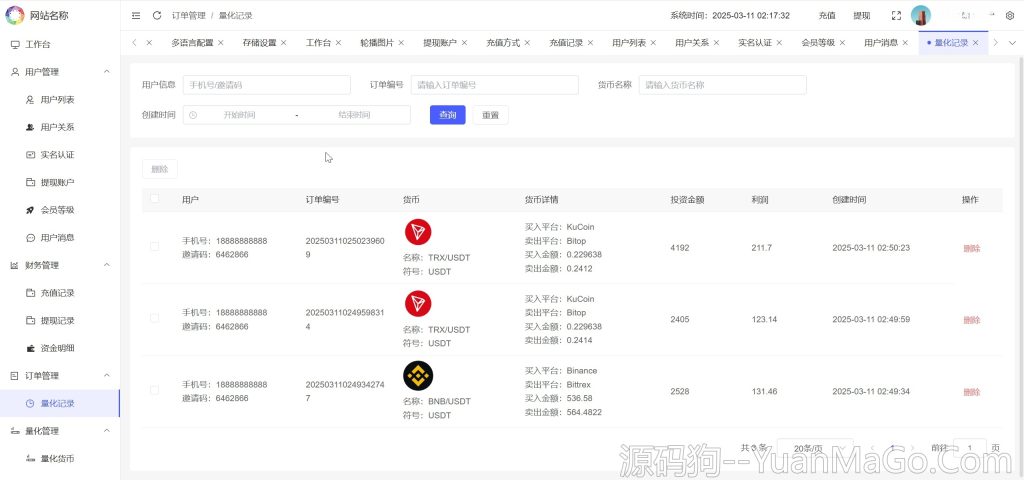Delete the record with profit 123.14
The height and width of the screenshot is (480, 1024).
point(971,320)
